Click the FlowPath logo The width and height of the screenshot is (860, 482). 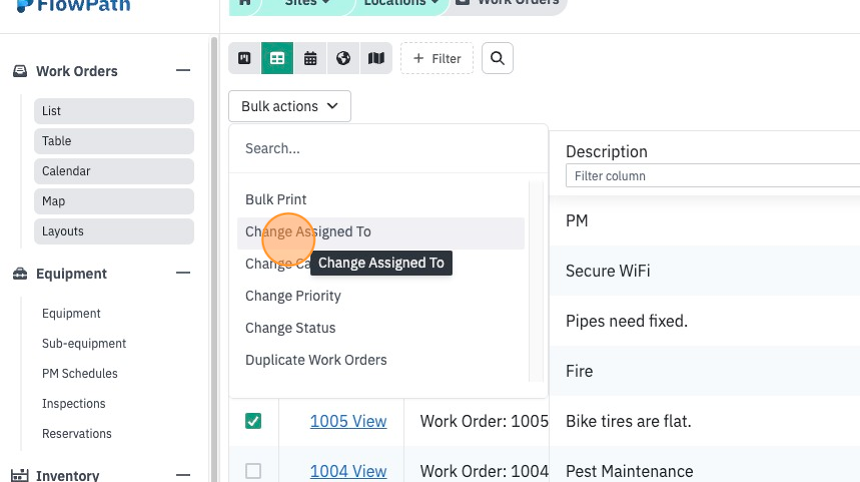pyautogui.click(x=73, y=5)
